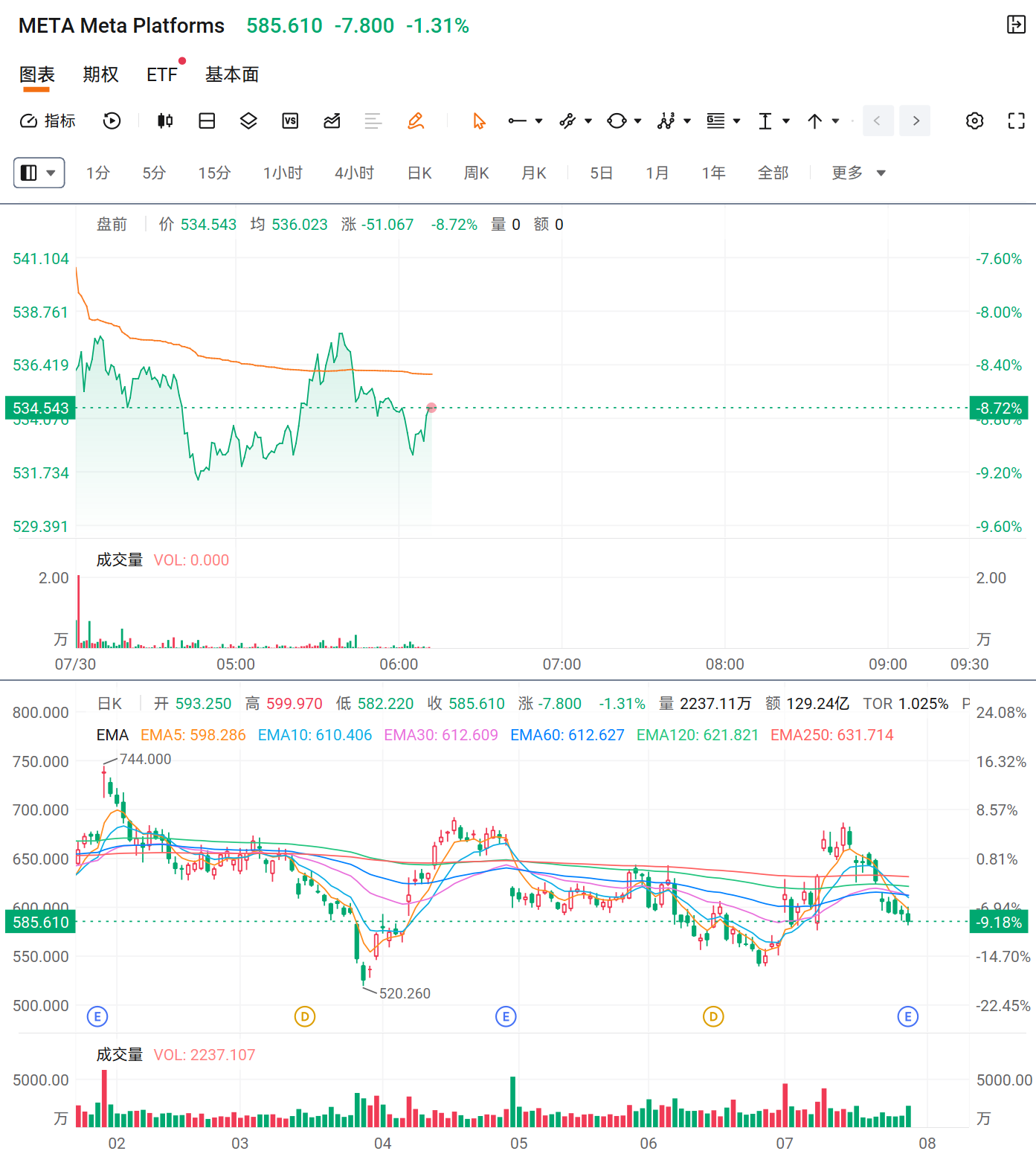
Task: Click the yellow D dividend marker near 04
Action: (305, 1016)
